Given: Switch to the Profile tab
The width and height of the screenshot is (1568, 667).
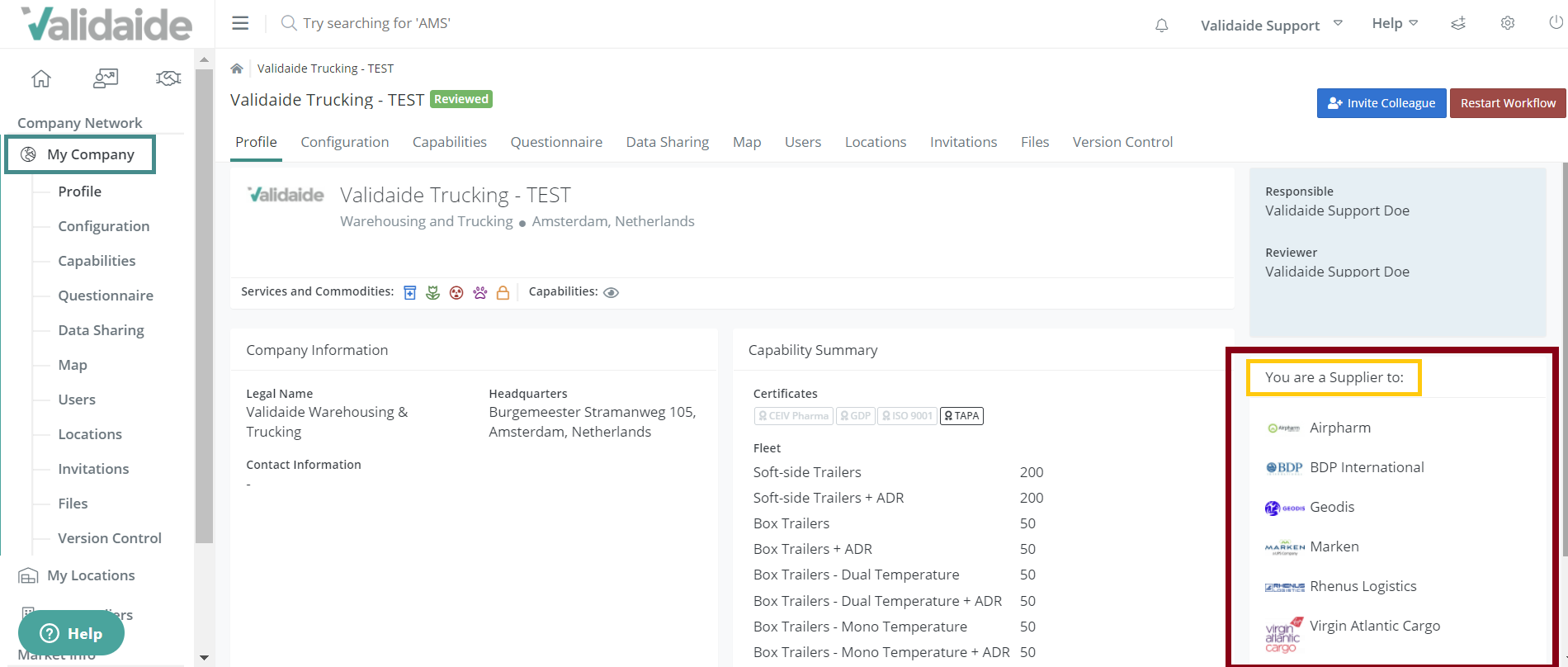Looking at the screenshot, I should [256, 142].
